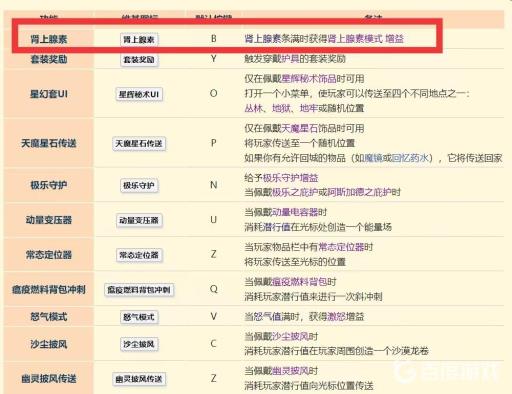Click the text 消耗玩家潜行值来进行一次斜冲刺
The width and height of the screenshot is (512, 394).
pos(313,296)
